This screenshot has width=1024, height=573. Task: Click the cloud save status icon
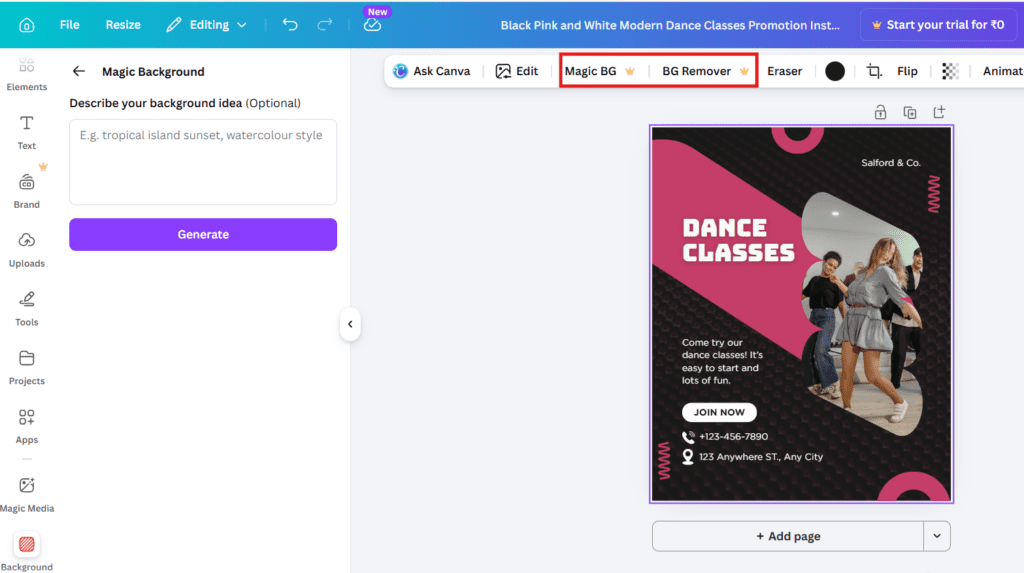point(372,25)
